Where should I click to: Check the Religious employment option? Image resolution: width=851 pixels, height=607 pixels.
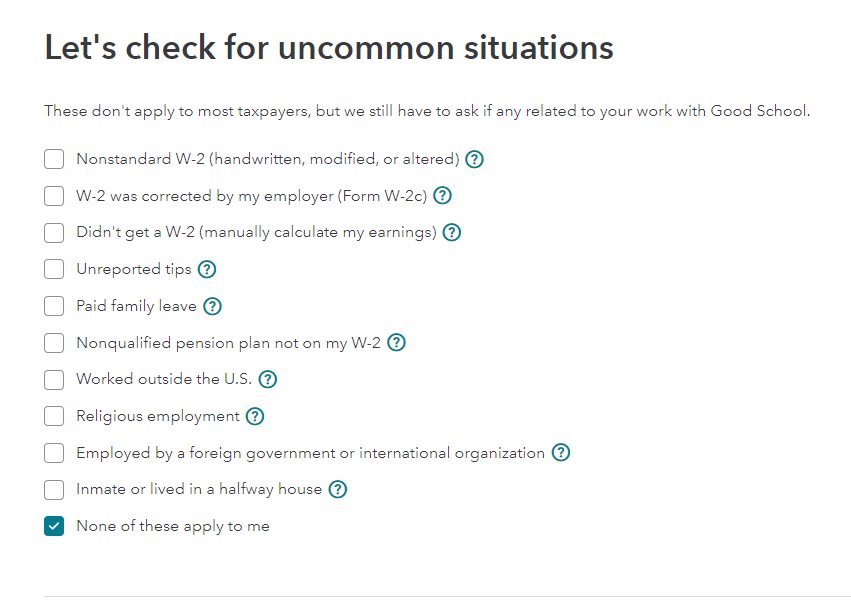(54, 416)
